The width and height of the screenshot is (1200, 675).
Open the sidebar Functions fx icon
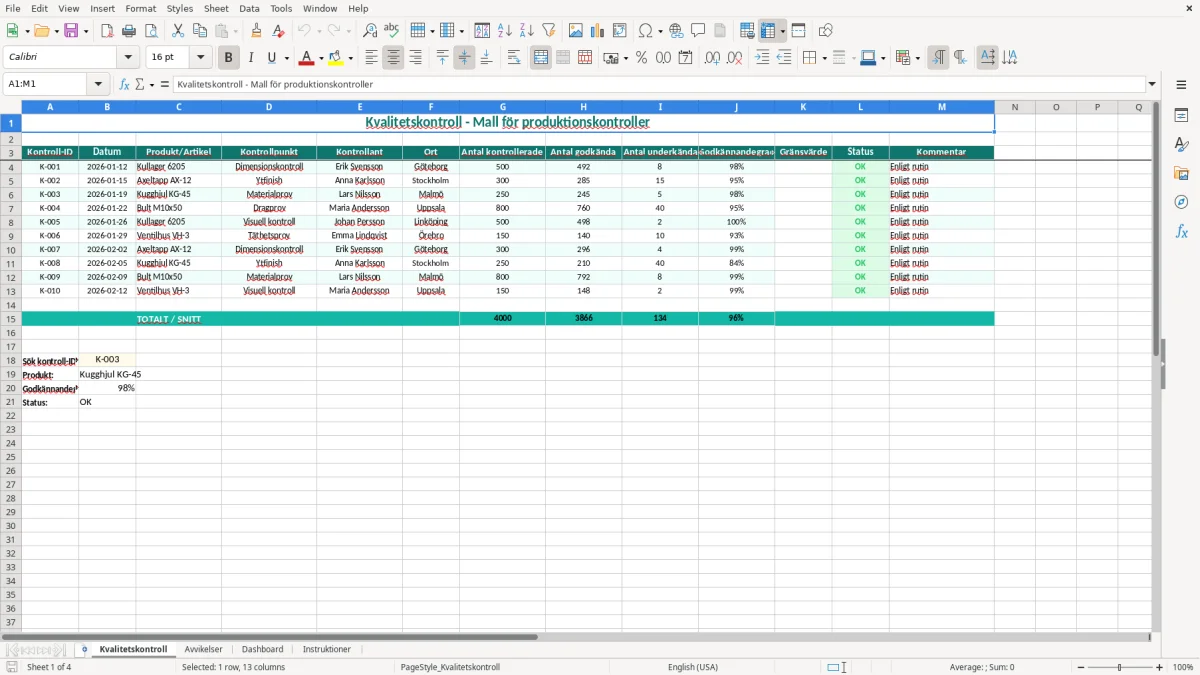point(1181,231)
